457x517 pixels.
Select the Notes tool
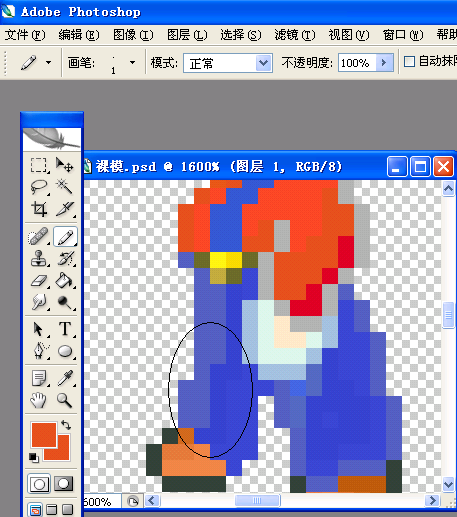point(39,378)
